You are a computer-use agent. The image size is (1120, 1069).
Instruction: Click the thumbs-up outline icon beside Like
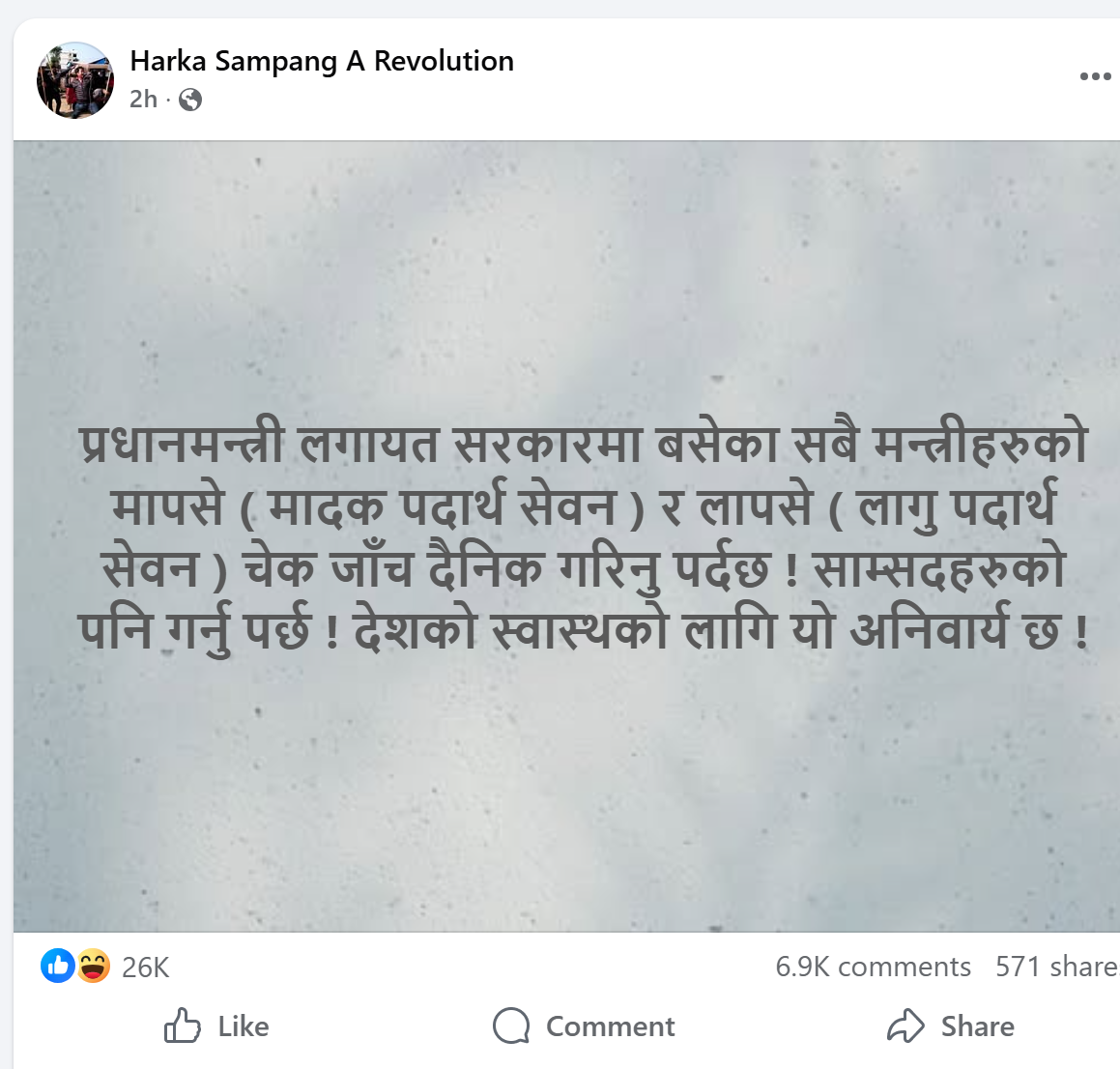pyautogui.click(x=182, y=1026)
